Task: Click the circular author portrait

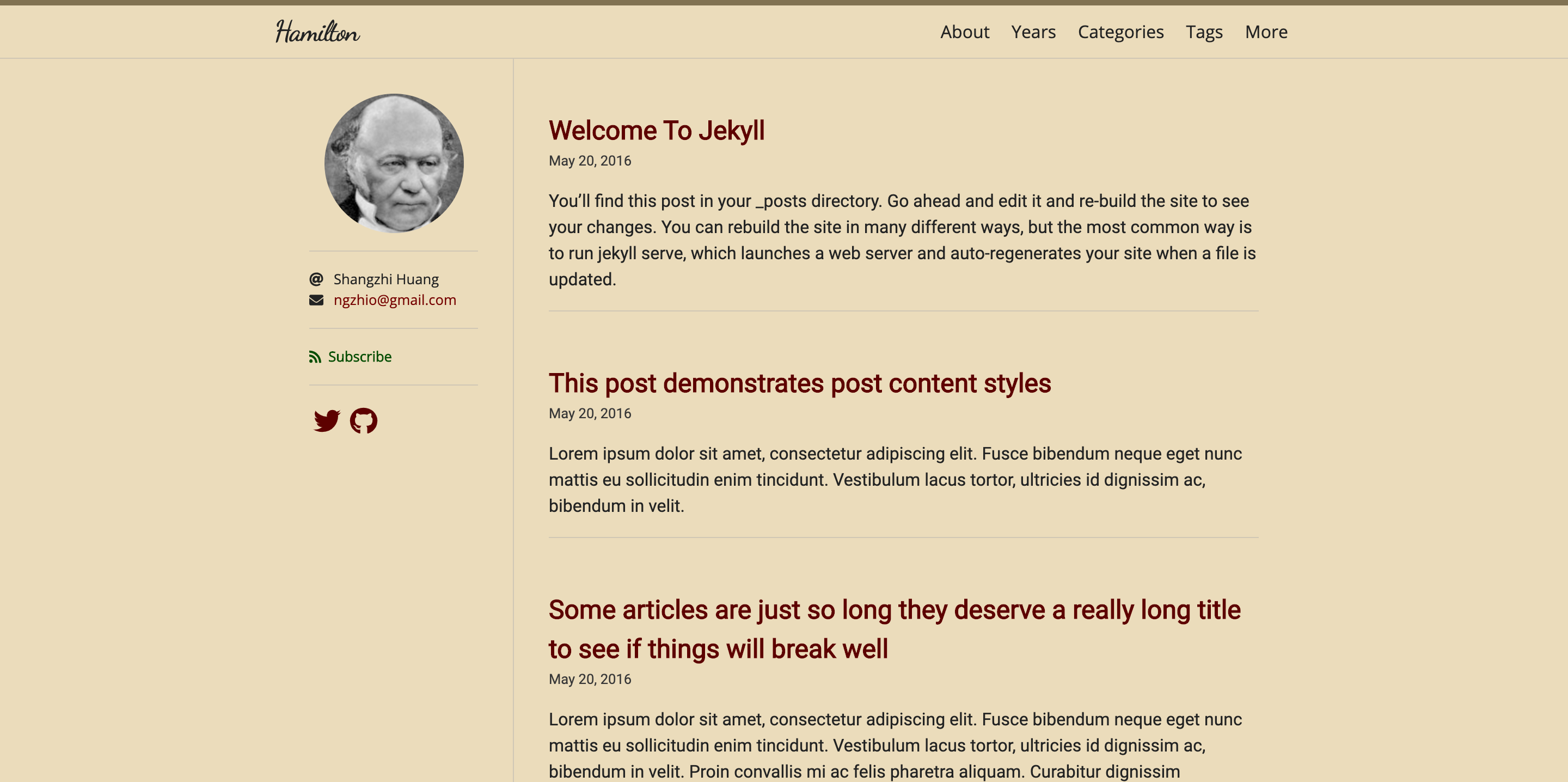Action: point(394,163)
